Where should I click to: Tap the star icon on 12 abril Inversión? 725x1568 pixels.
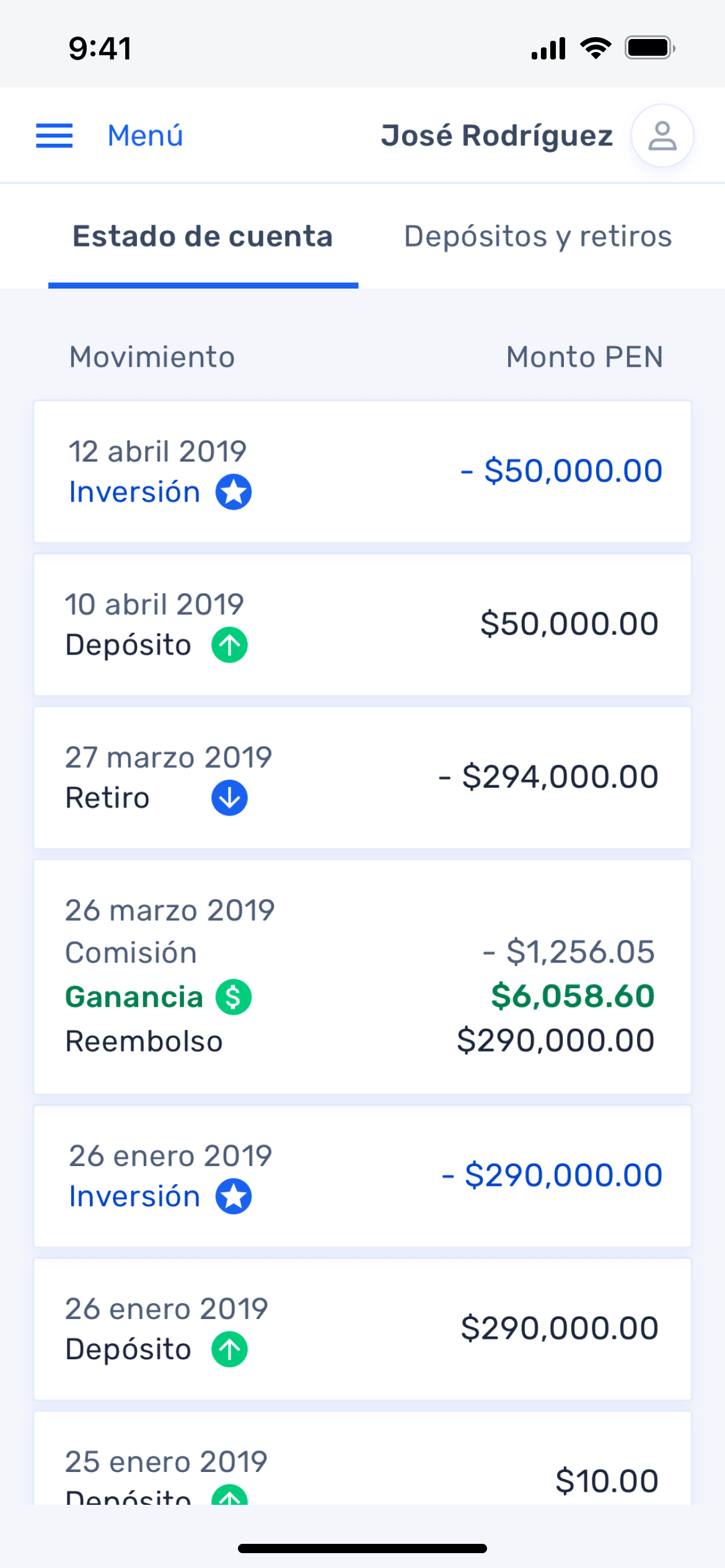(x=234, y=492)
